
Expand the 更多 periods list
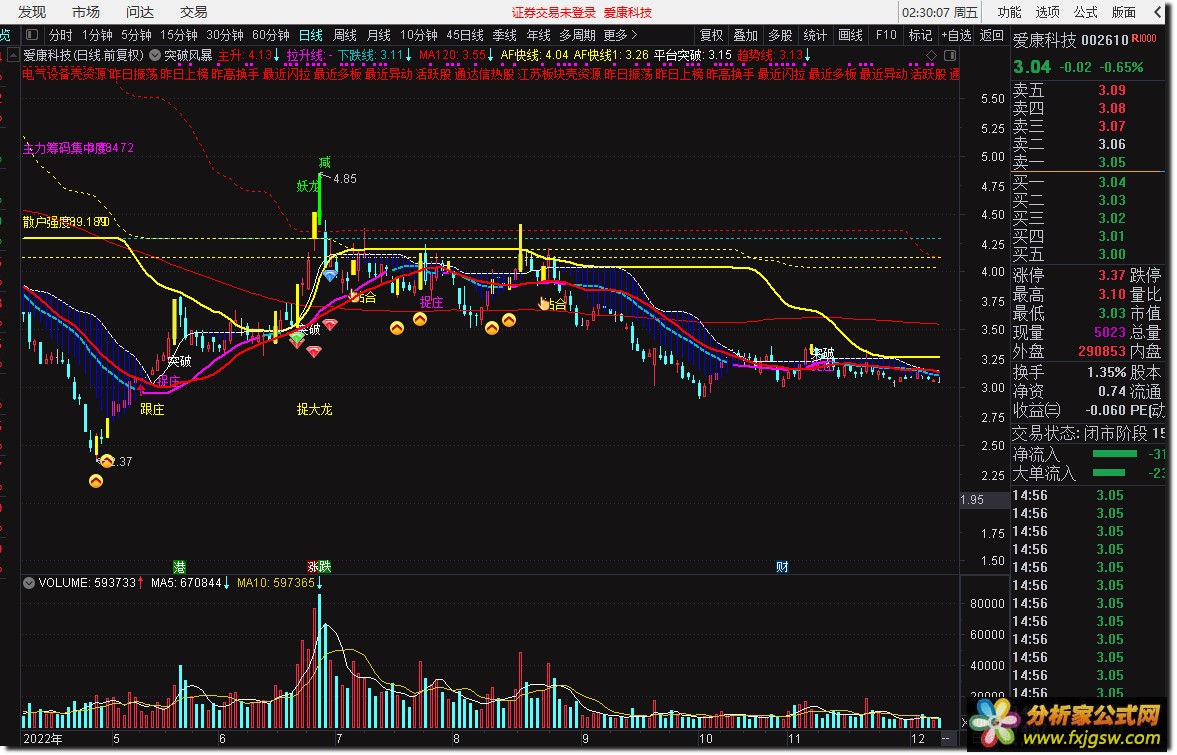pos(620,35)
